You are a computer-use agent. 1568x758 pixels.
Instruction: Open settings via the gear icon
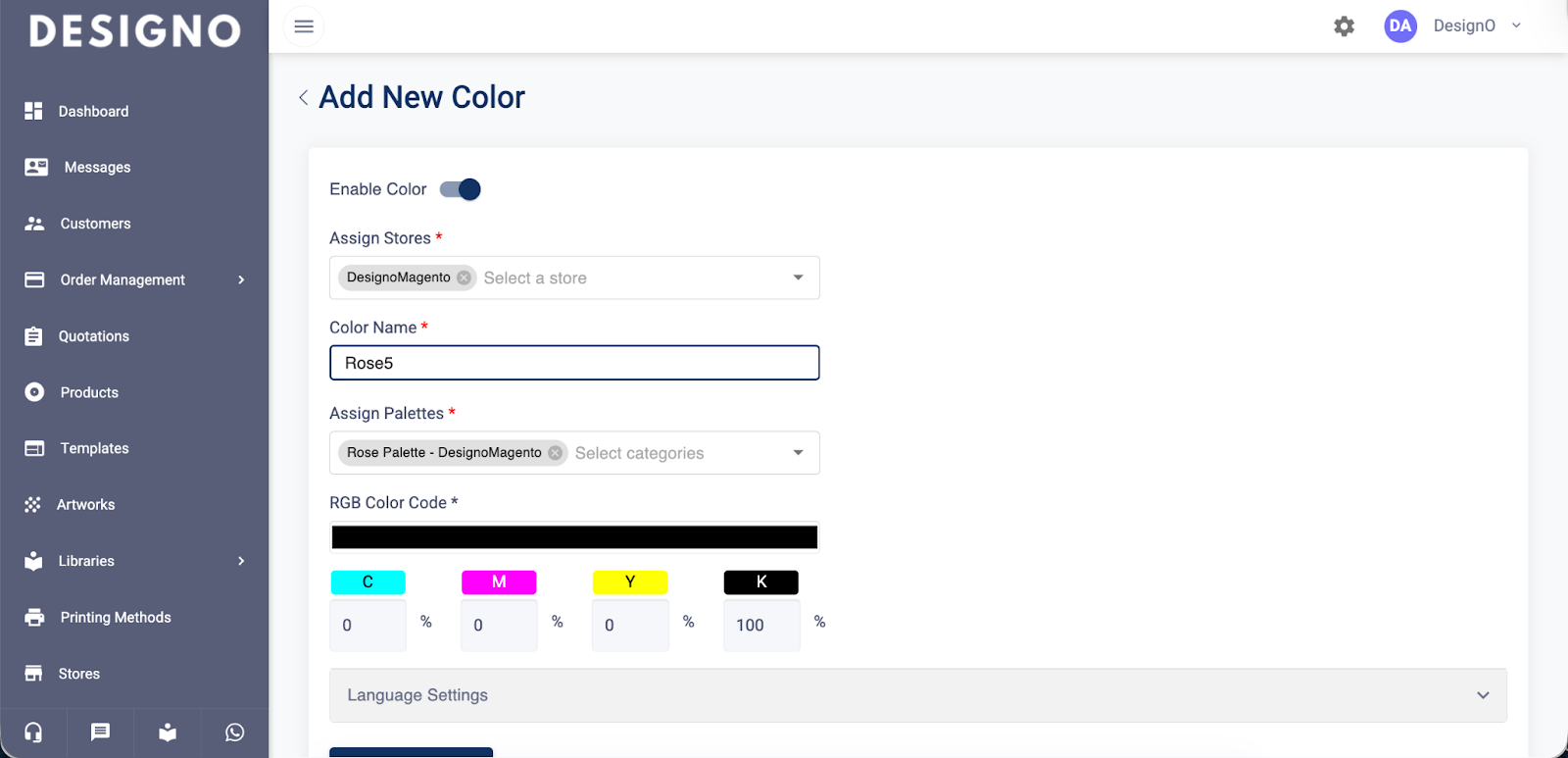pyautogui.click(x=1344, y=26)
